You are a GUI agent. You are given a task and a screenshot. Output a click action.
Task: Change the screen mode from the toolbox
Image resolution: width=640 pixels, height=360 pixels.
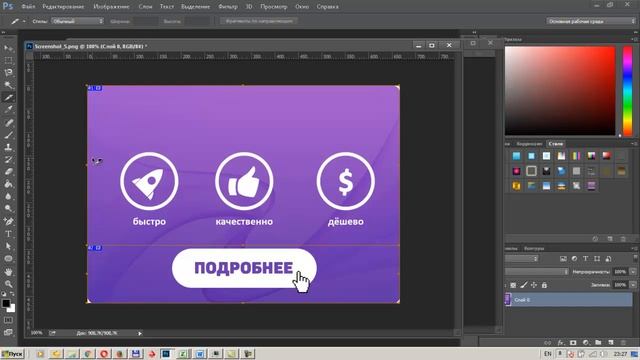[8, 332]
